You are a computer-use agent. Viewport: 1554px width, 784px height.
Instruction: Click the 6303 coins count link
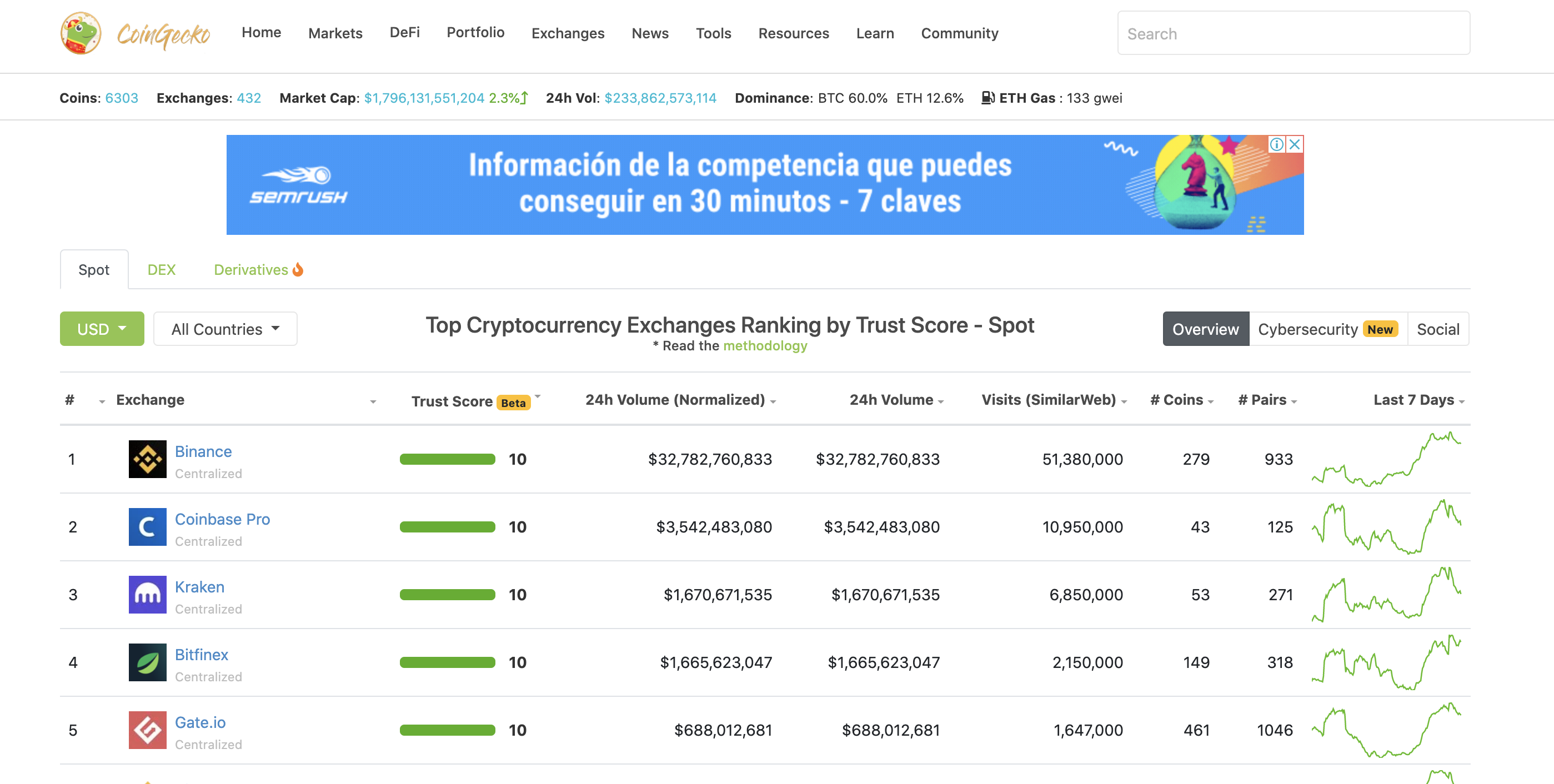click(121, 97)
